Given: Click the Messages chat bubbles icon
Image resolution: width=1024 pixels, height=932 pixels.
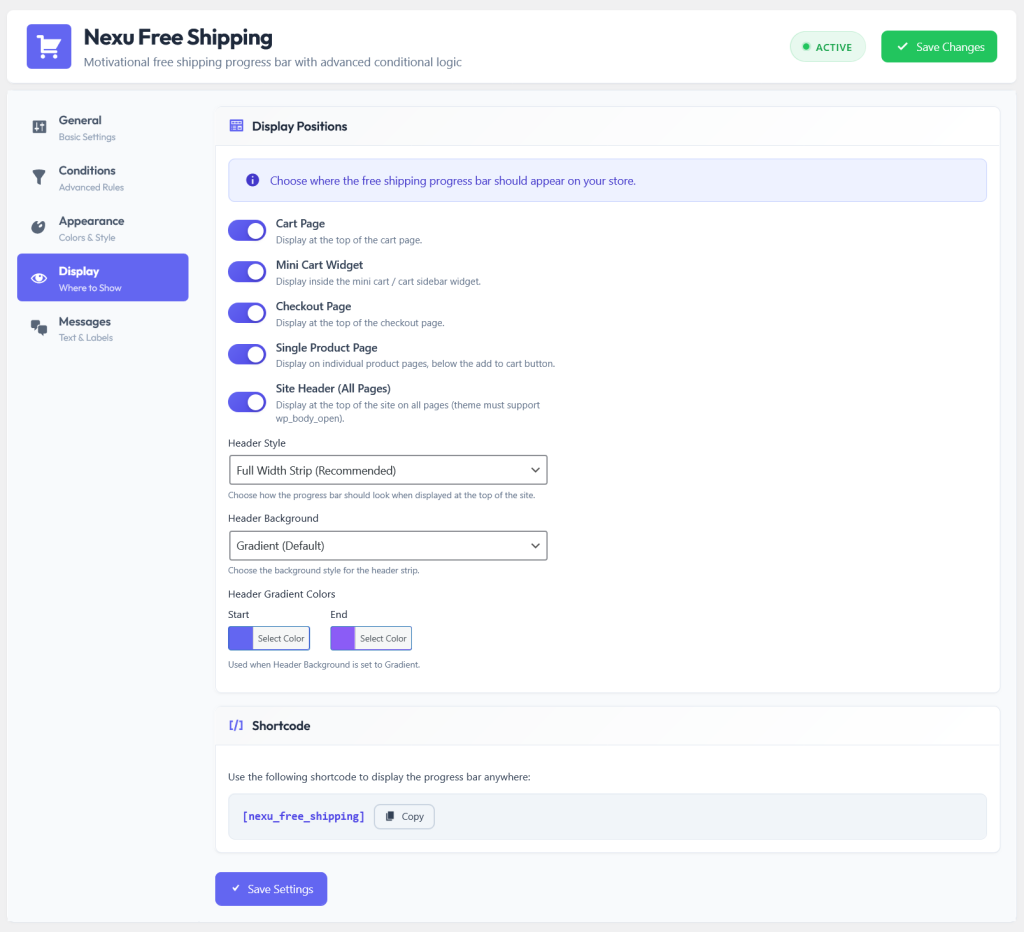Looking at the screenshot, I should 39,328.
